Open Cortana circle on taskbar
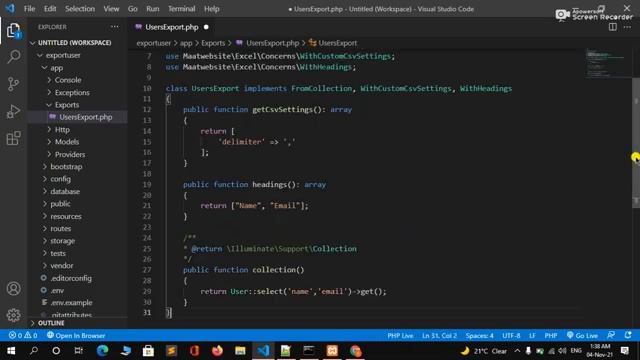 [x=56, y=351]
